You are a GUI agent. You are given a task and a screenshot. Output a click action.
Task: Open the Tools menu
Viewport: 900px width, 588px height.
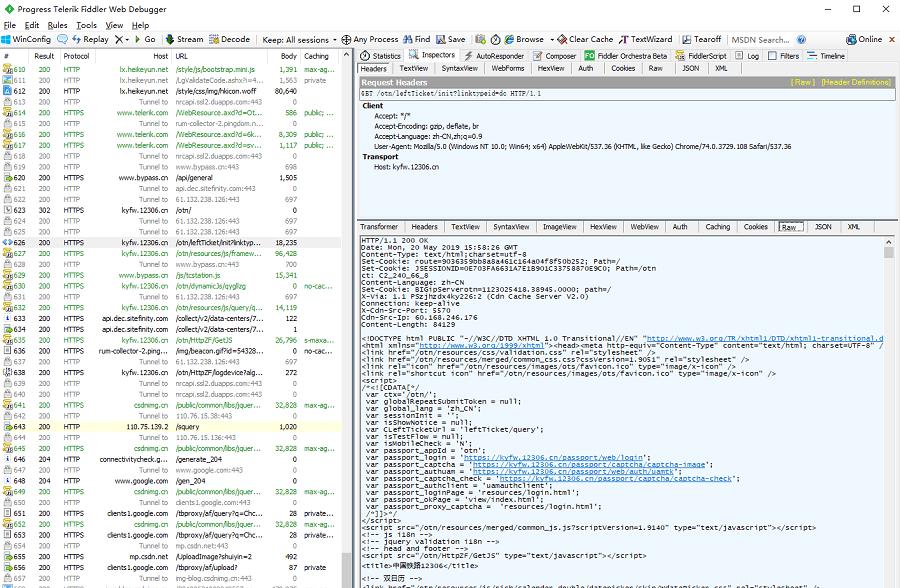tap(86, 25)
